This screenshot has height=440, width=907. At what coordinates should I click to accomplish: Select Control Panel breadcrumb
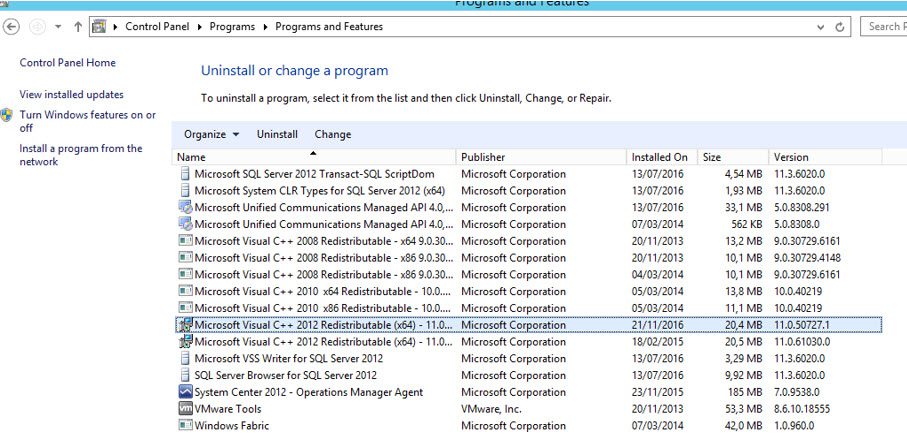(157, 27)
